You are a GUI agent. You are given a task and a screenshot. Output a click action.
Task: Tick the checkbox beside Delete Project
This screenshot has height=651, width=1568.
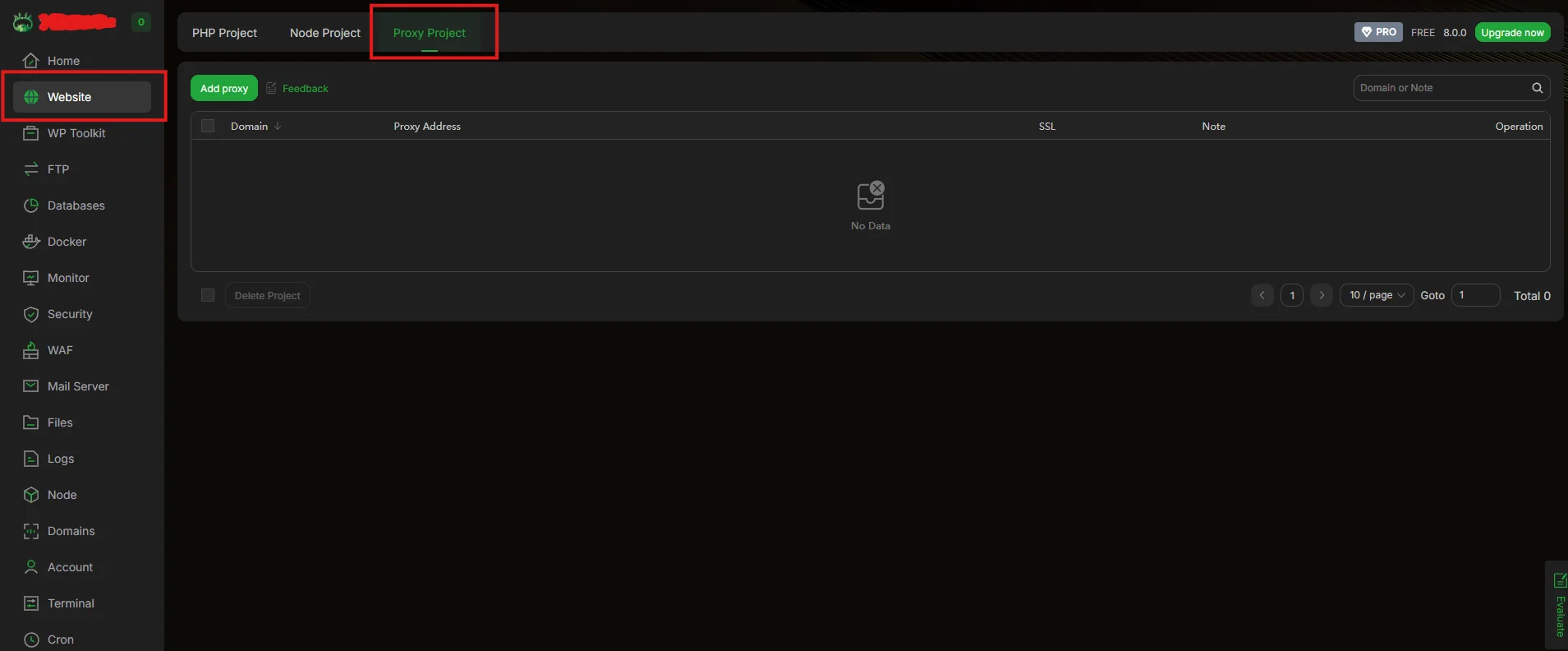pyautogui.click(x=208, y=295)
